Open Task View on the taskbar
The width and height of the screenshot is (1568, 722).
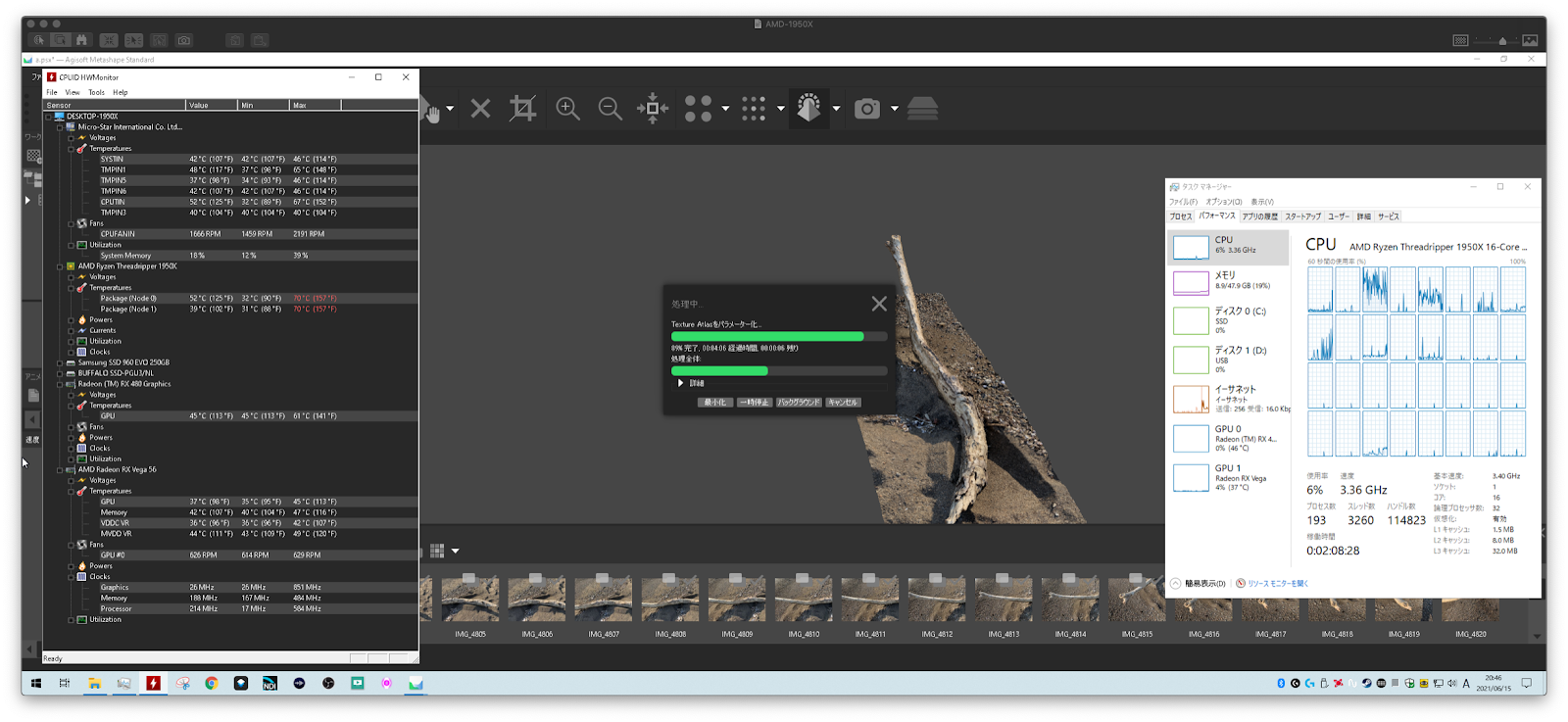pyautogui.click(x=65, y=683)
